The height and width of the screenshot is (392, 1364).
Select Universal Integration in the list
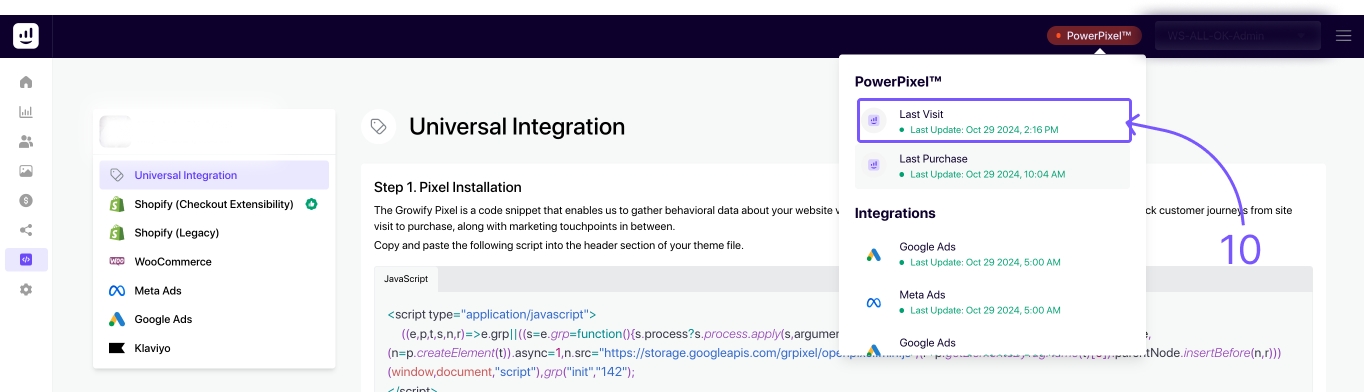[x=214, y=175]
